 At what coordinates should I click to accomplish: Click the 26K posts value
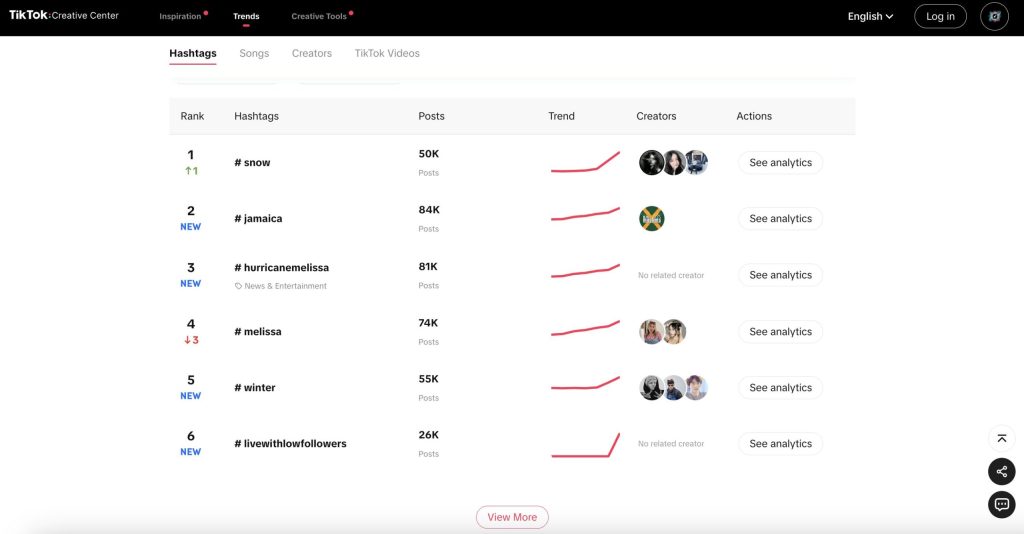[x=428, y=435]
